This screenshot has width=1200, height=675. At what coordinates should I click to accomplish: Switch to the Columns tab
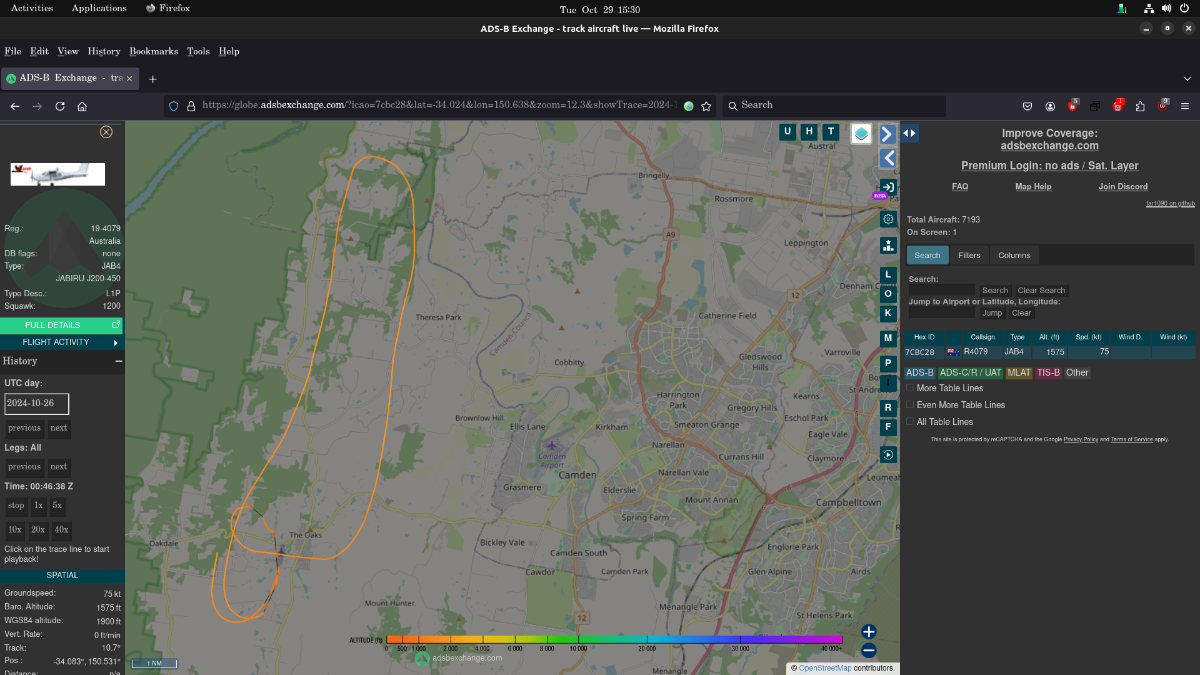click(x=1014, y=255)
